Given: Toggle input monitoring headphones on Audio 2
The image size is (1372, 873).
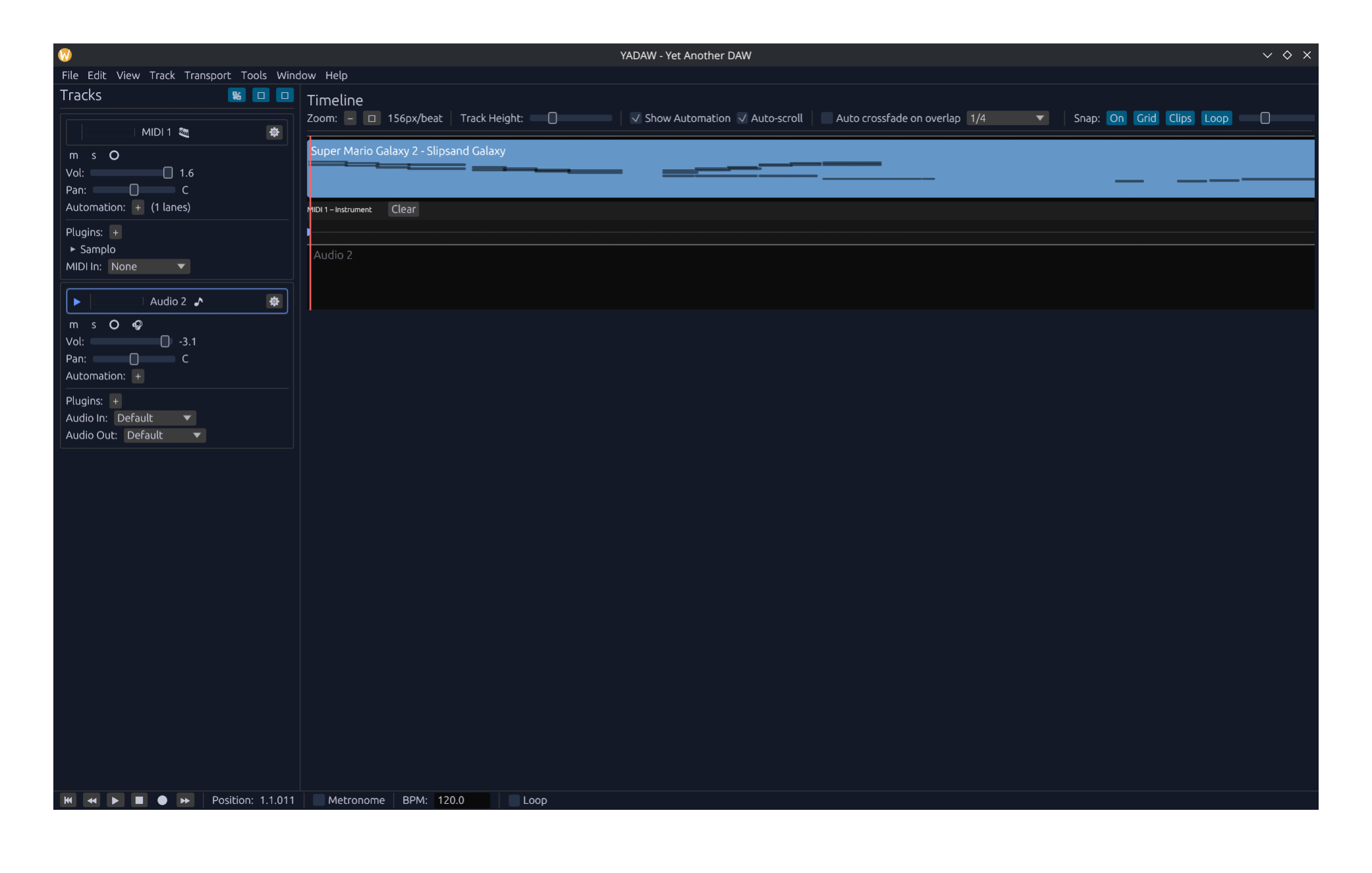Looking at the screenshot, I should [137, 325].
